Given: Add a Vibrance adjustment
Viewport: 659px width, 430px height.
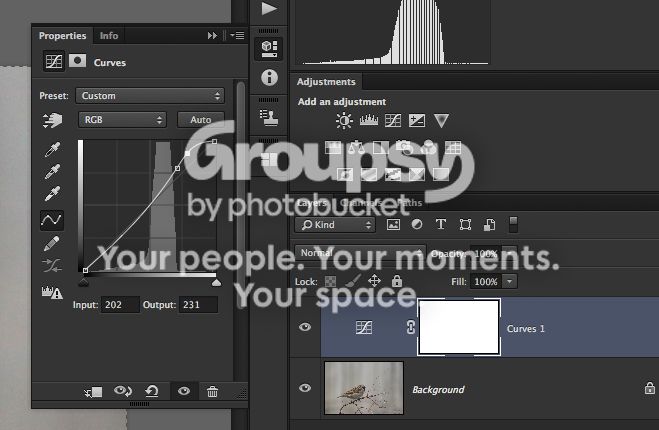Looking at the screenshot, I should [x=441, y=121].
